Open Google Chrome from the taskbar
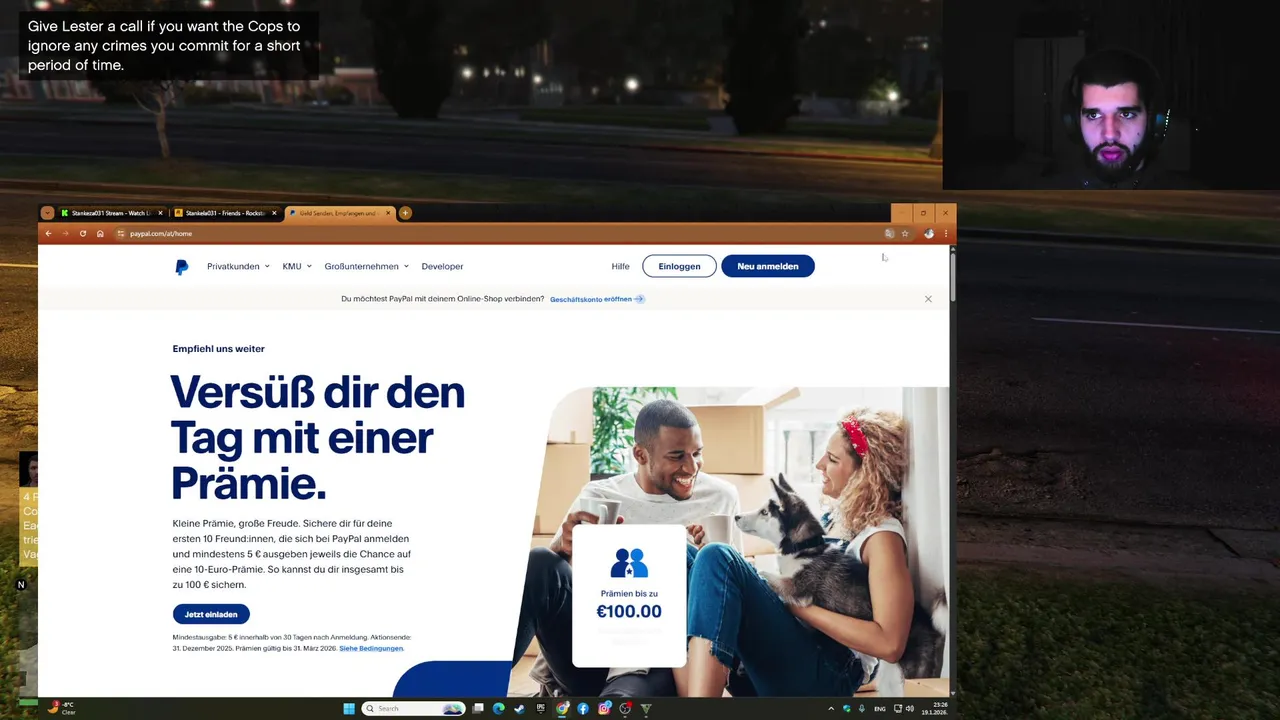The width and height of the screenshot is (1280, 720). tap(562, 709)
